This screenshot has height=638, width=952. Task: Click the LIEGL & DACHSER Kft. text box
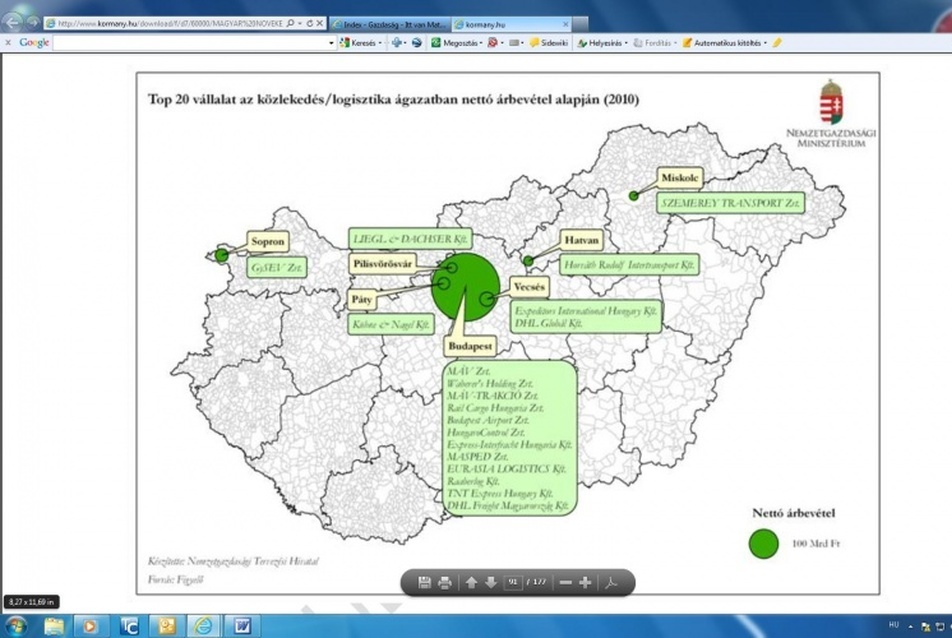[410, 239]
